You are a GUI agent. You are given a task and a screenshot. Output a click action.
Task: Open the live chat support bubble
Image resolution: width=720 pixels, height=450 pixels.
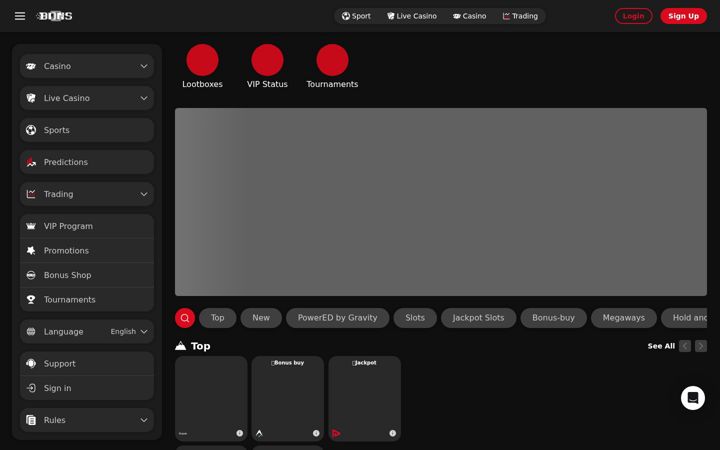point(692,398)
